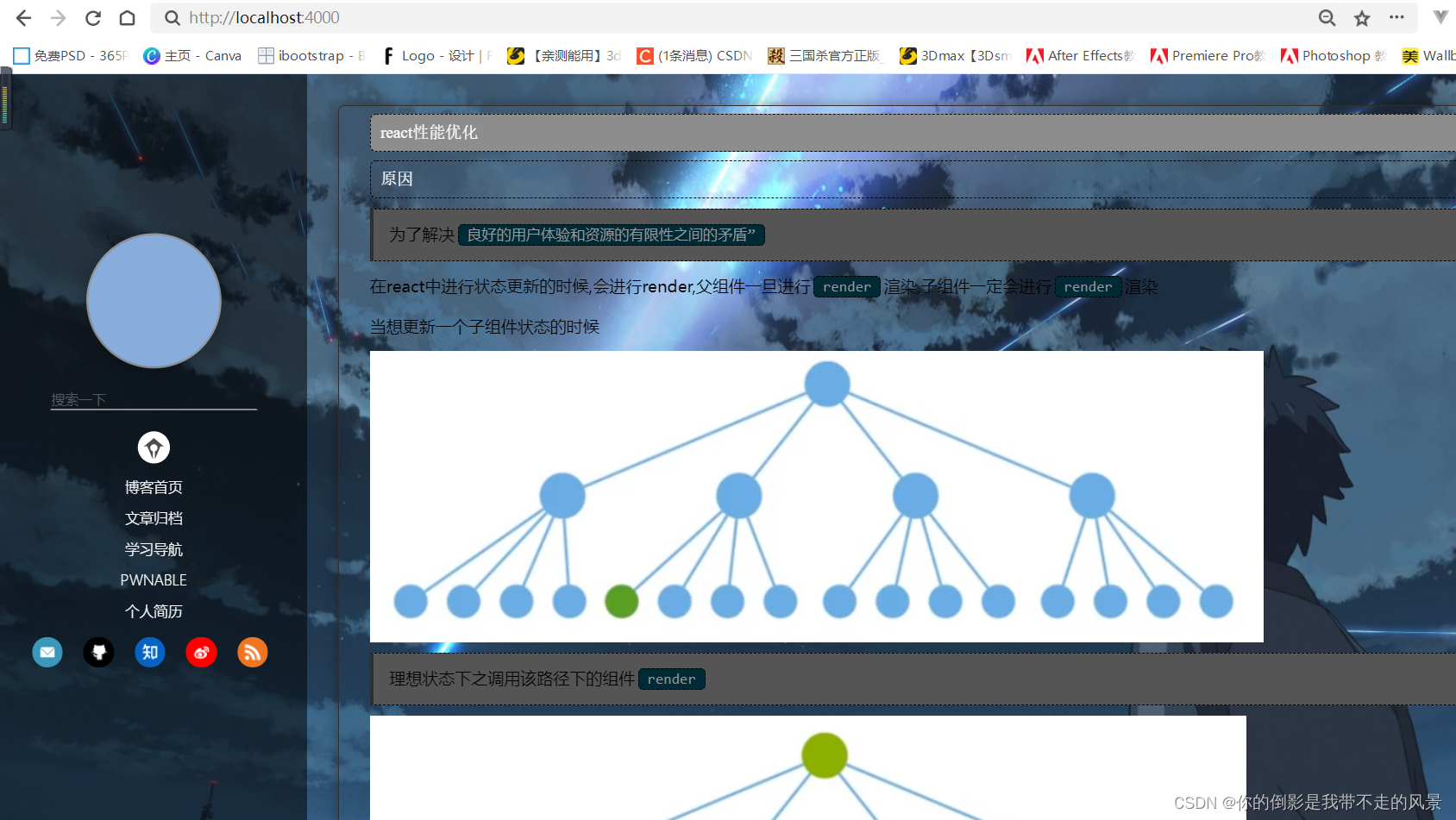Click the back navigation arrow
1456x820 pixels.
tap(22, 17)
